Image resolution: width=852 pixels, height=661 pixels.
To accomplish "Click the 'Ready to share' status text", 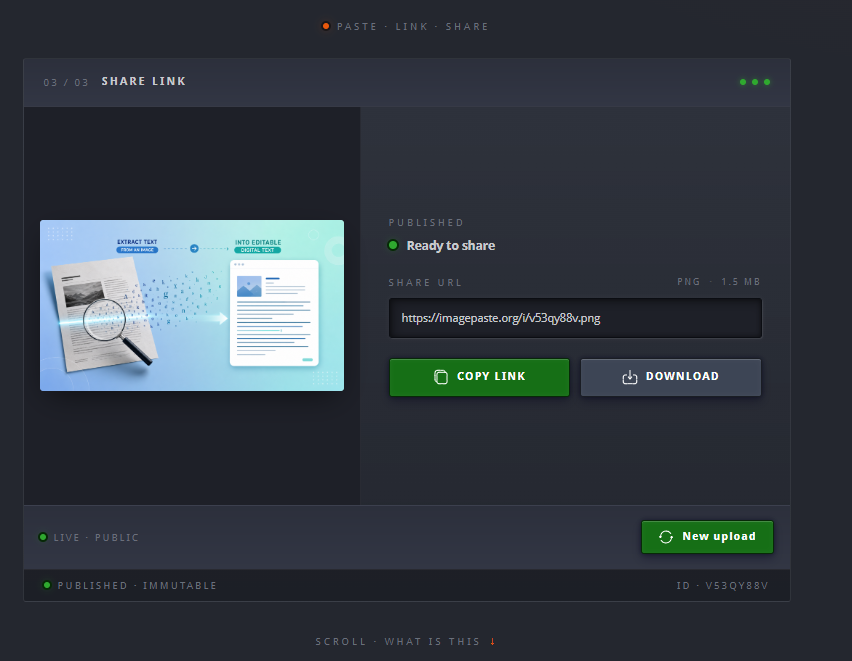I will pos(450,246).
